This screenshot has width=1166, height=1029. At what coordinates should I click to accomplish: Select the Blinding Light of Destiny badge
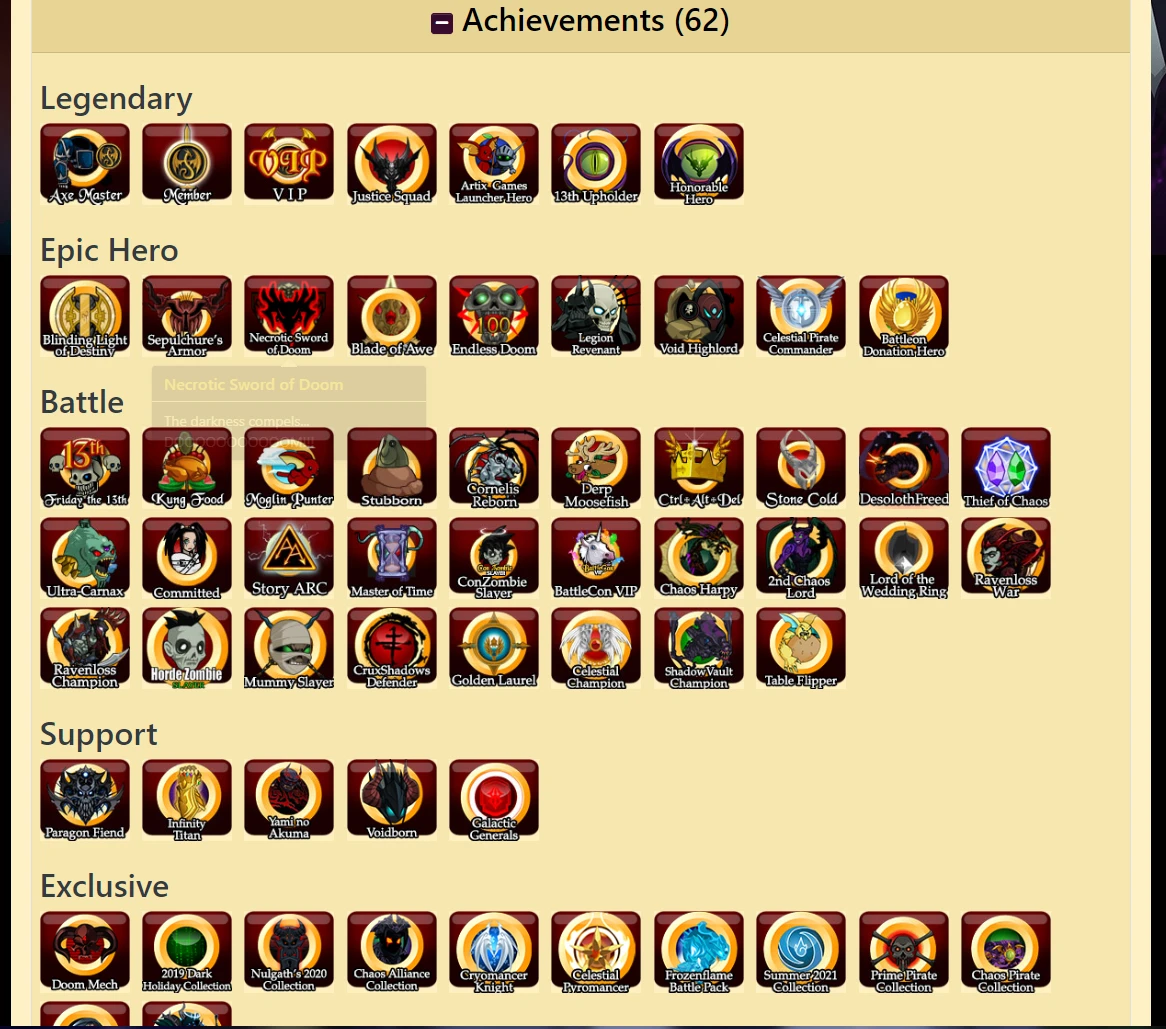85,316
